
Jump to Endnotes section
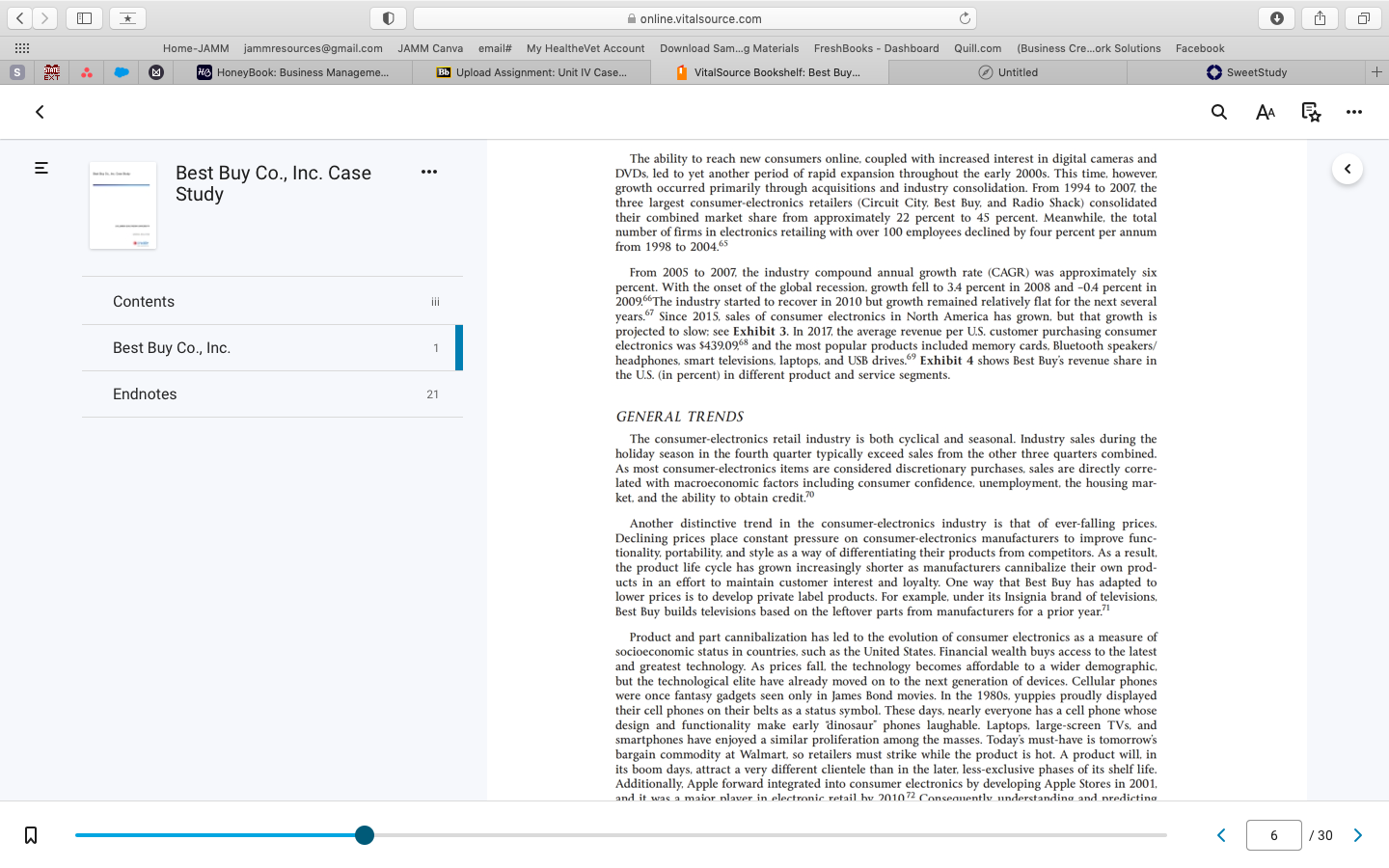[272, 393]
